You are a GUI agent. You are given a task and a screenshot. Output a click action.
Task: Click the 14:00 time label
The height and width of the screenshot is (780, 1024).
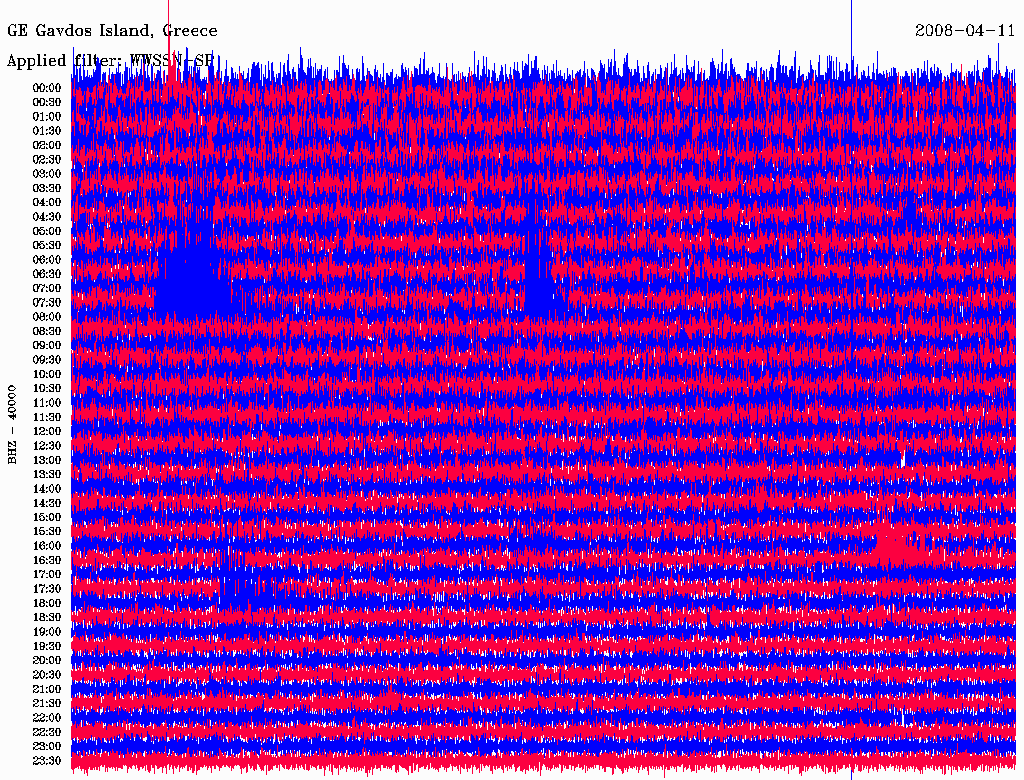[47, 489]
